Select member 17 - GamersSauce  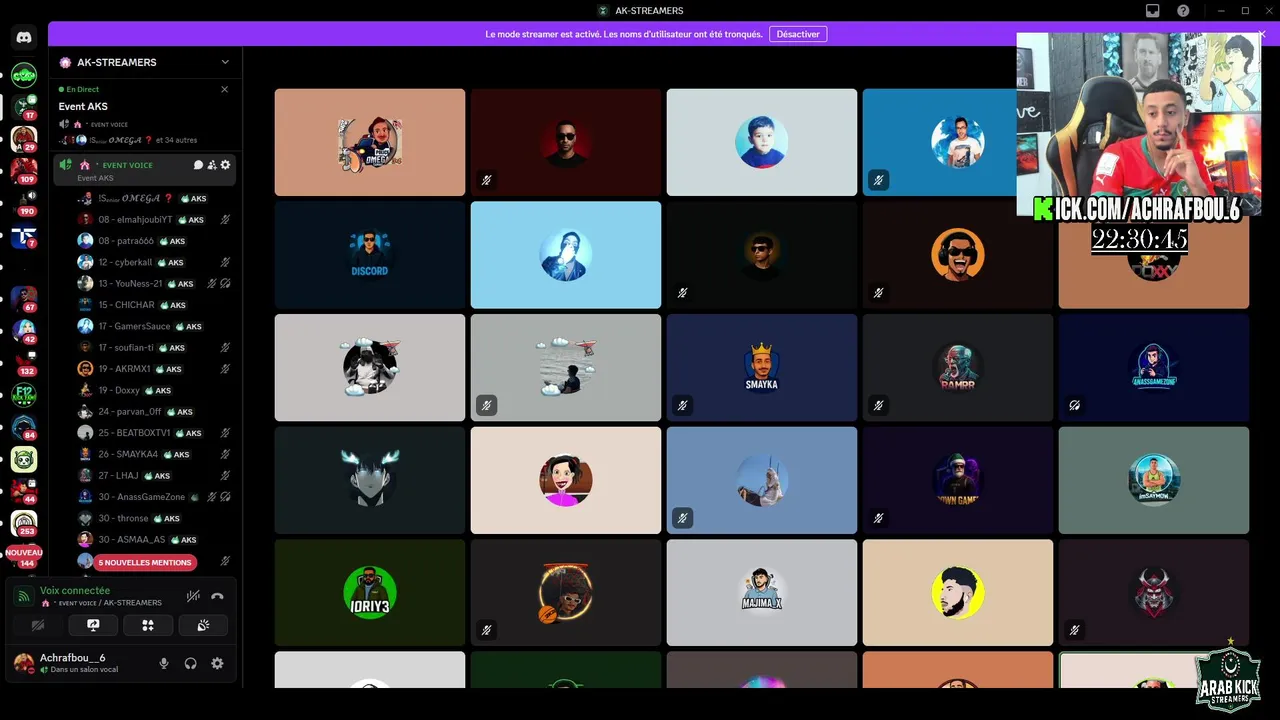coord(154,326)
